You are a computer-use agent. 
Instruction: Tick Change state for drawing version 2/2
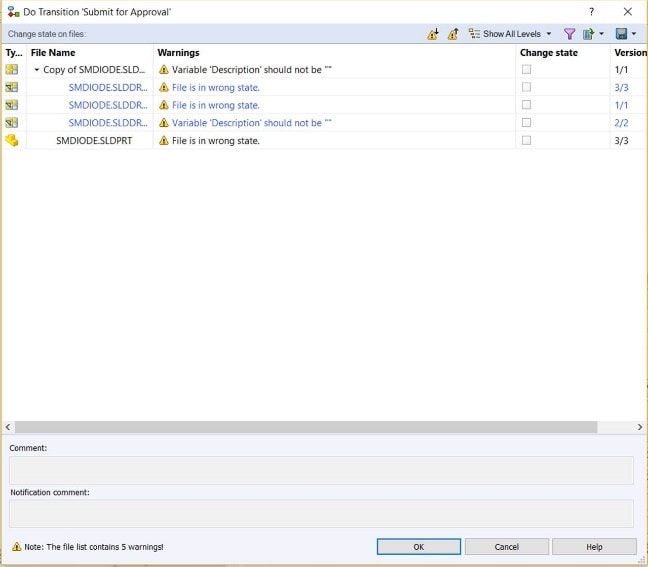pos(526,123)
